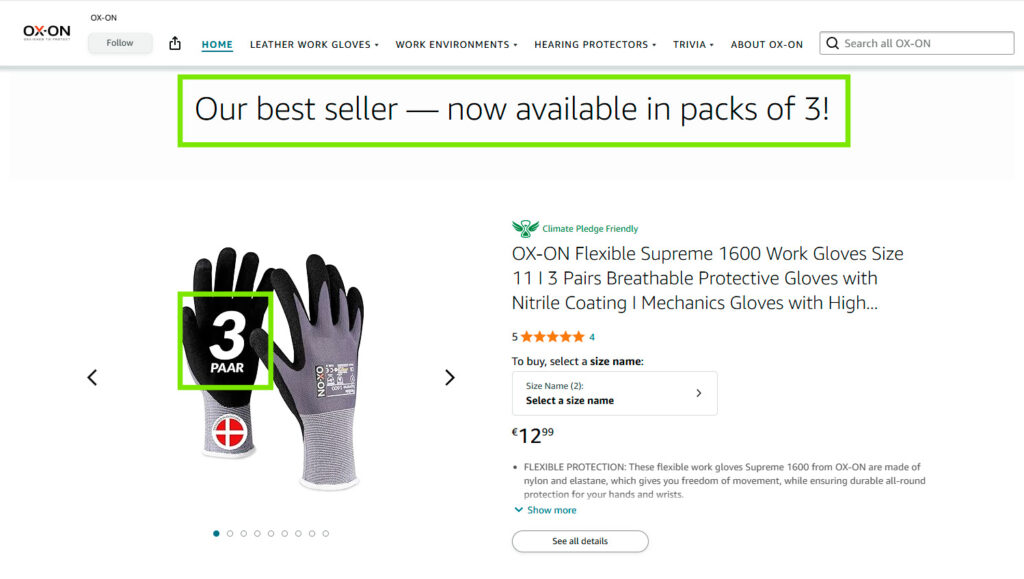Go to the previous product image
1024x579 pixels.
92,377
